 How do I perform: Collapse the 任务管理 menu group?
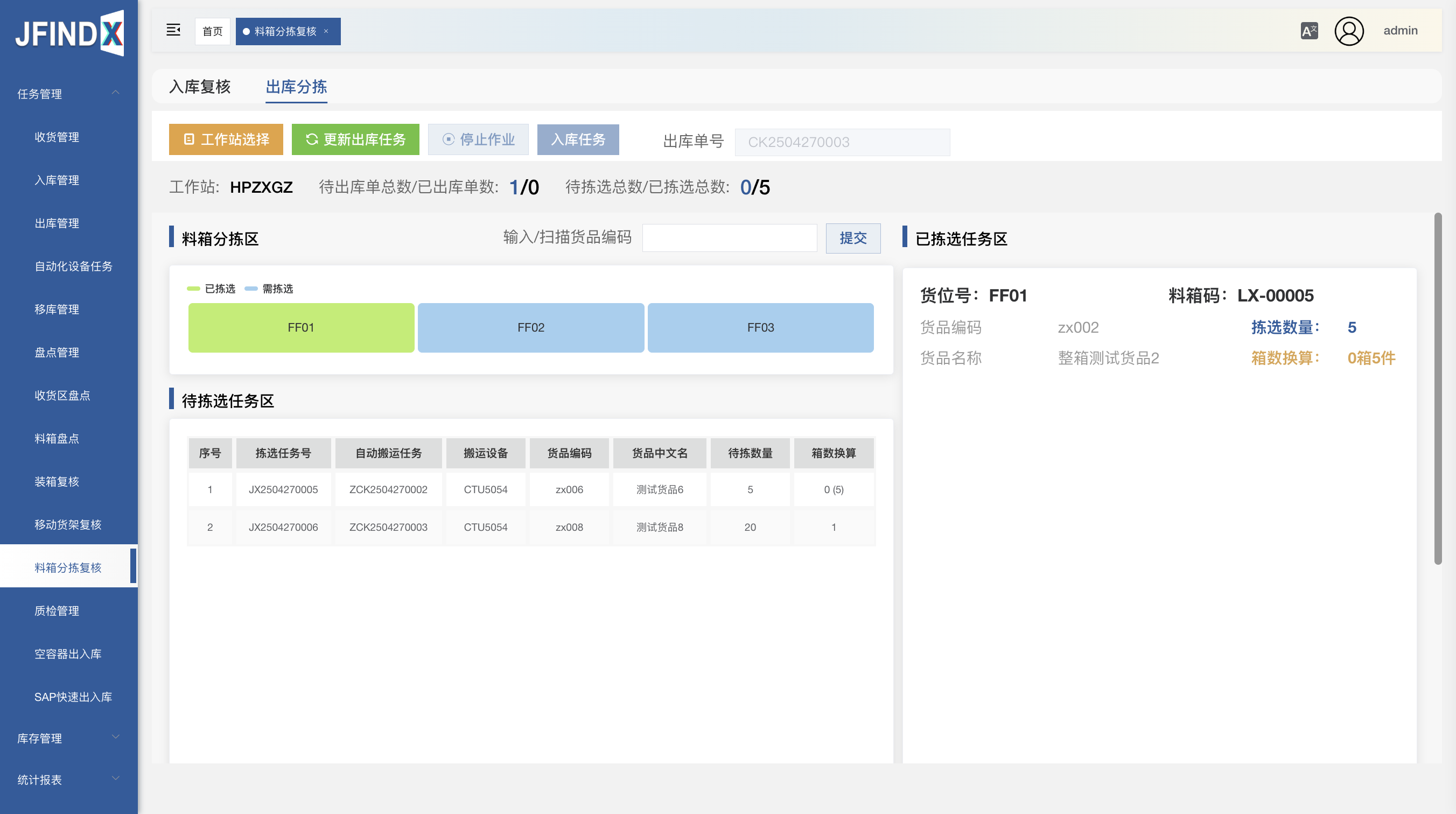pyautogui.click(x=68, y=94)
